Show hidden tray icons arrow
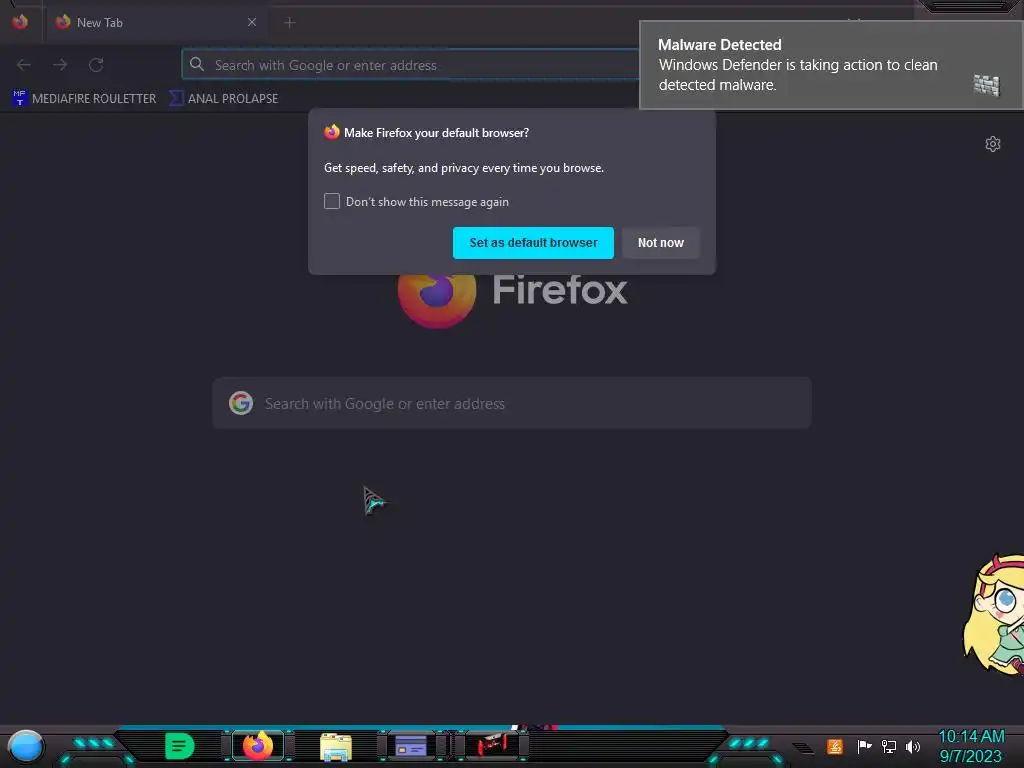Screen dimensions: 1024x768 coord(803,747)
